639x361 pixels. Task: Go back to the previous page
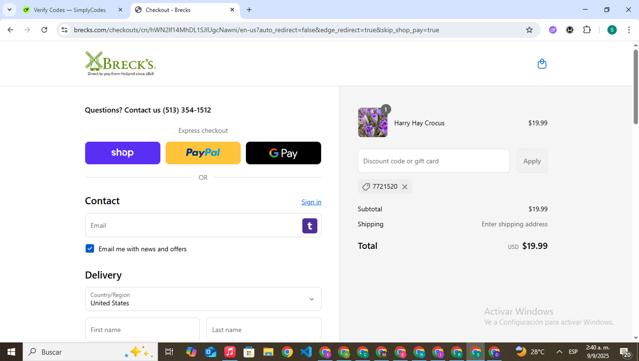[11, 30]
